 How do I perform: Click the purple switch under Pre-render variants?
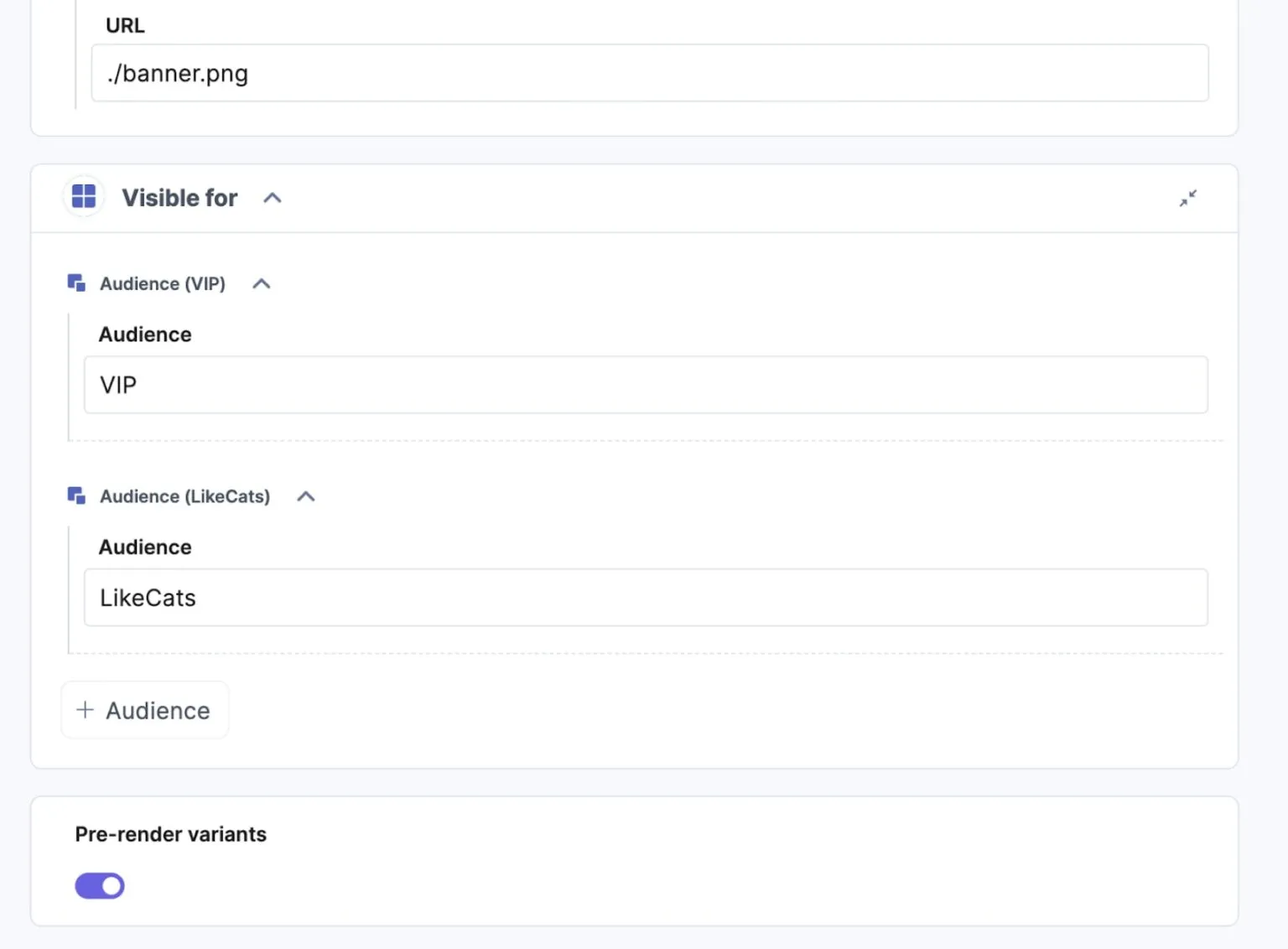click(x=99, y=885)
